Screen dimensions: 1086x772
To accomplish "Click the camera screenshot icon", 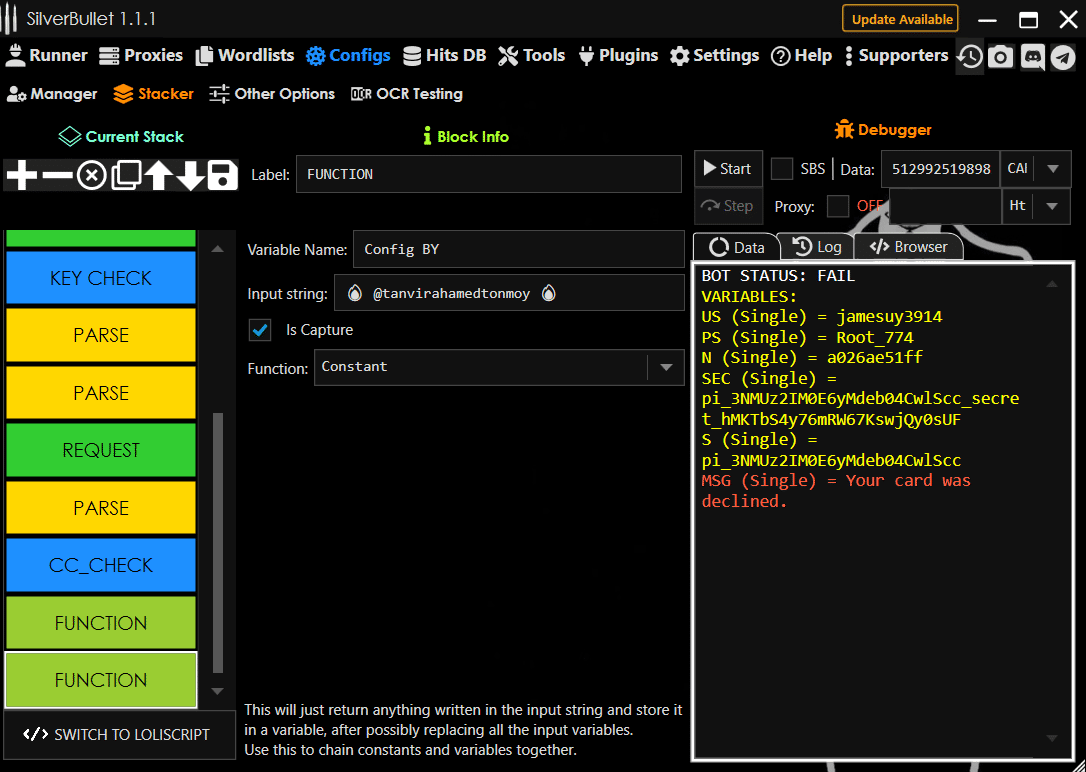I will 1000,57.
